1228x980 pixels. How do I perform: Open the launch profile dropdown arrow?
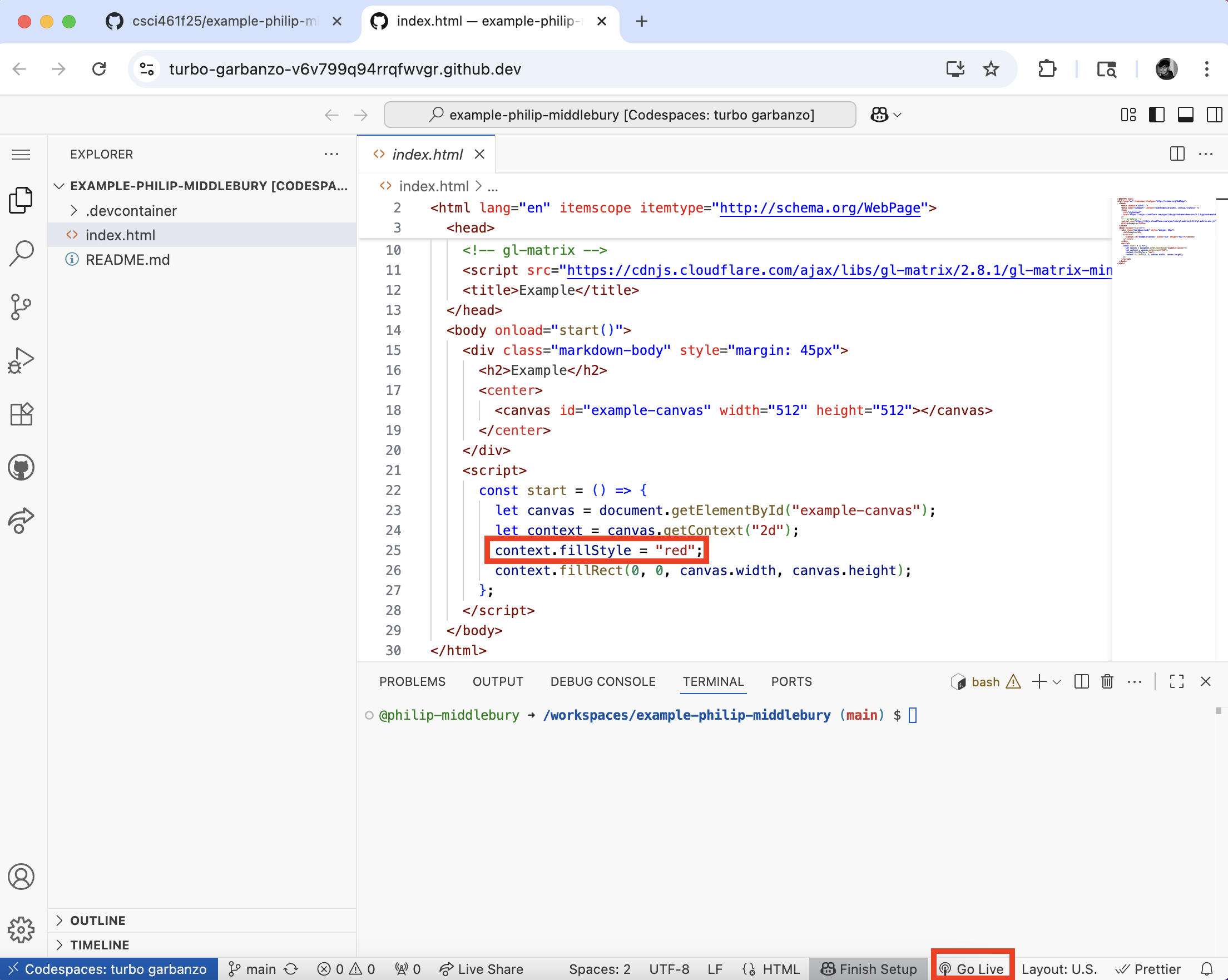1057,682
